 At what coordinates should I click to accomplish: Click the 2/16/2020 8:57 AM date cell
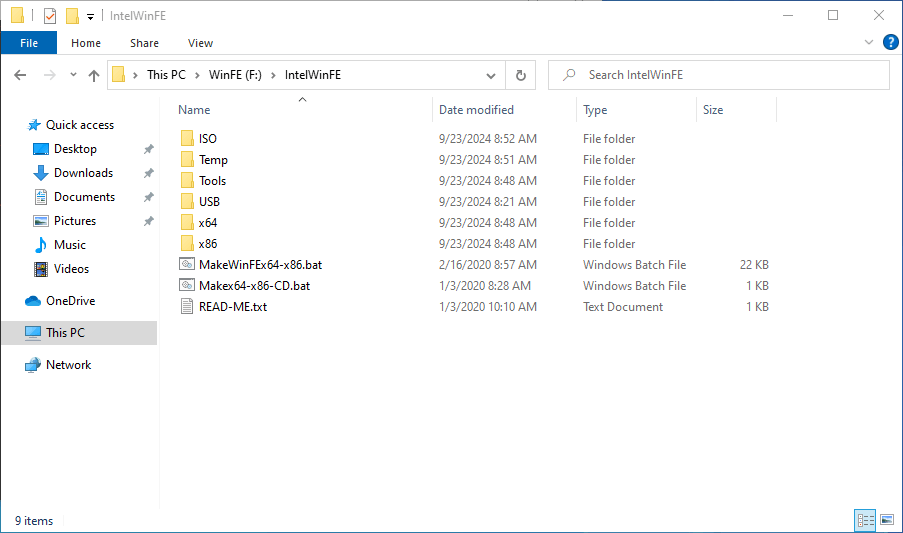487,265
